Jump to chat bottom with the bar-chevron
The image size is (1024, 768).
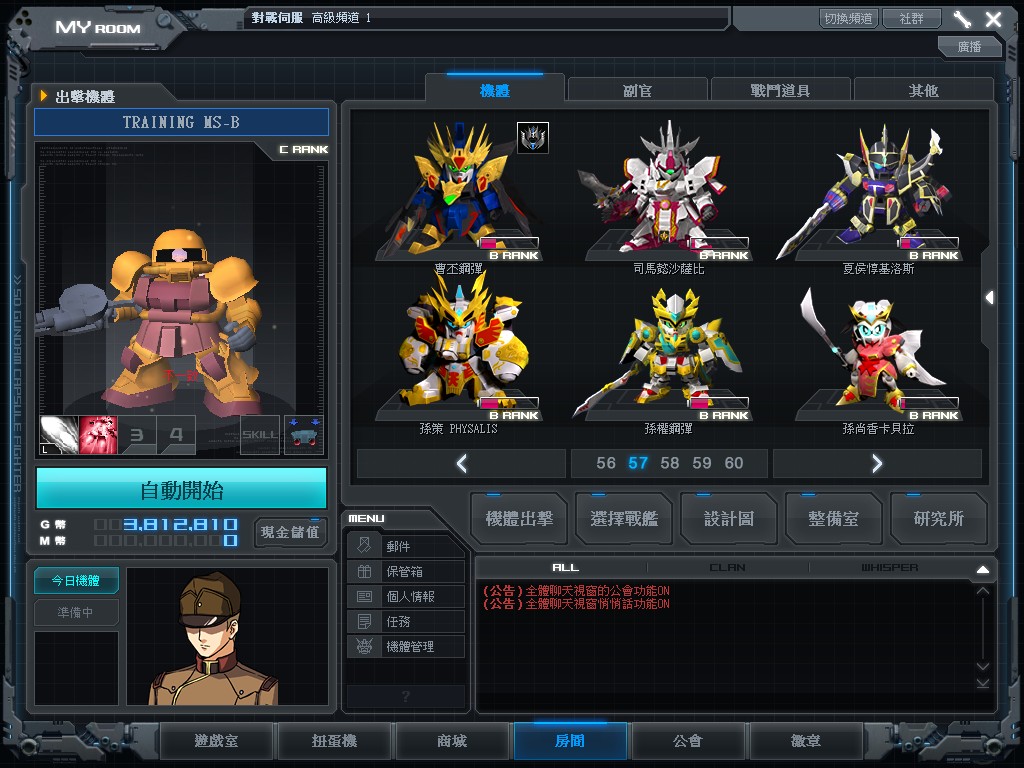point(983,683)
